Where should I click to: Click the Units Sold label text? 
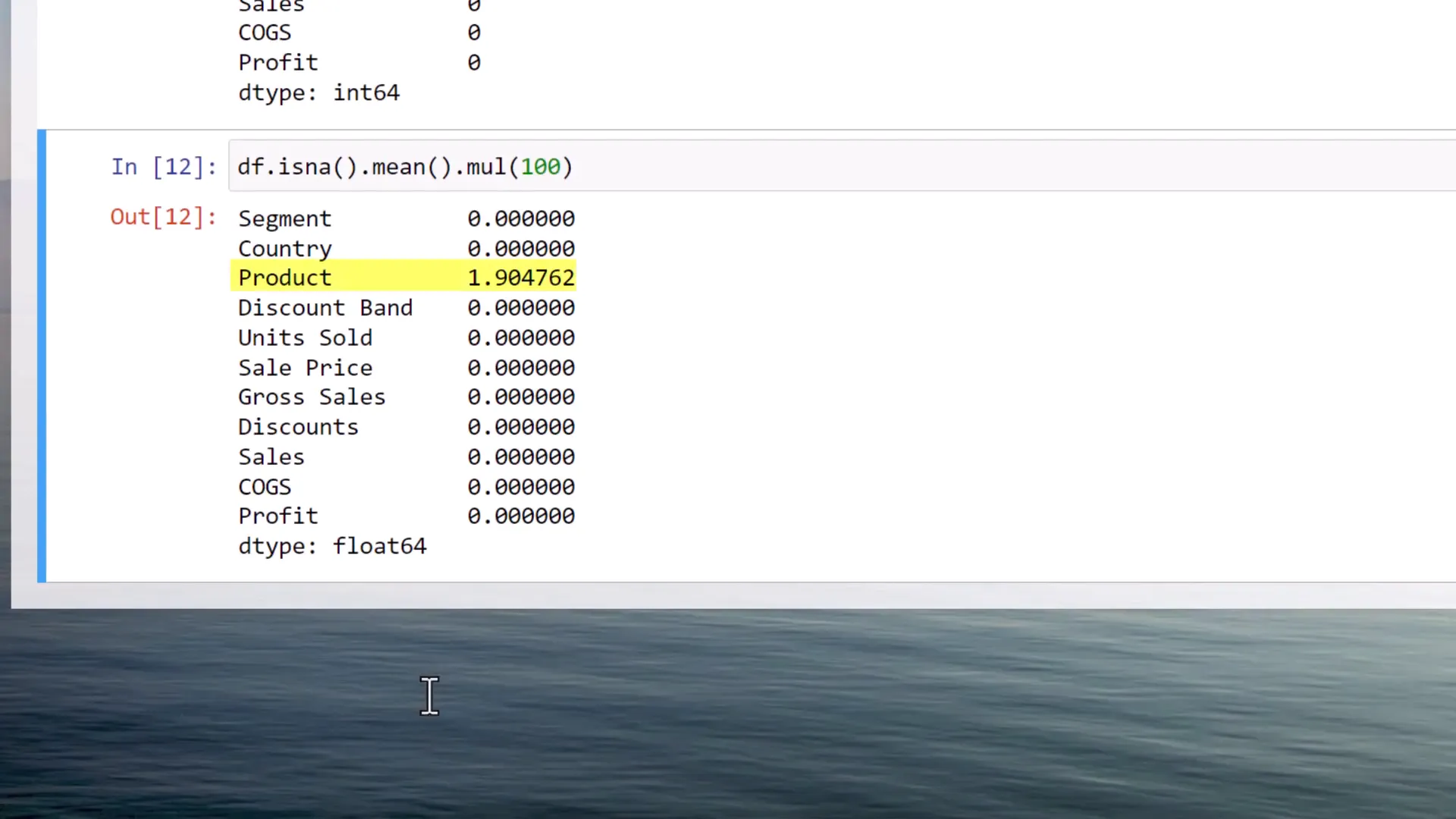click(305, 337)
